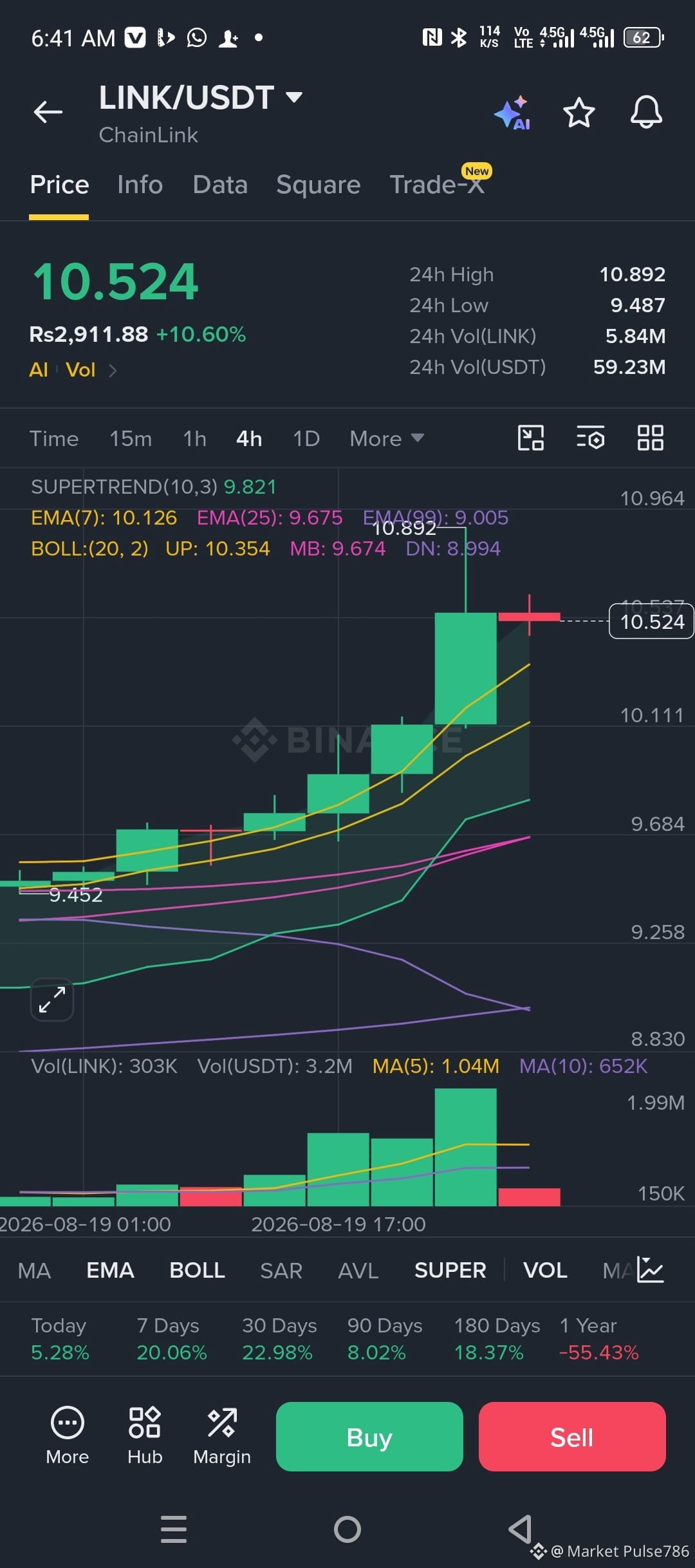Add LINK/USDT to favorites star
Screen dimensions: 695x1568
point(579,113)
